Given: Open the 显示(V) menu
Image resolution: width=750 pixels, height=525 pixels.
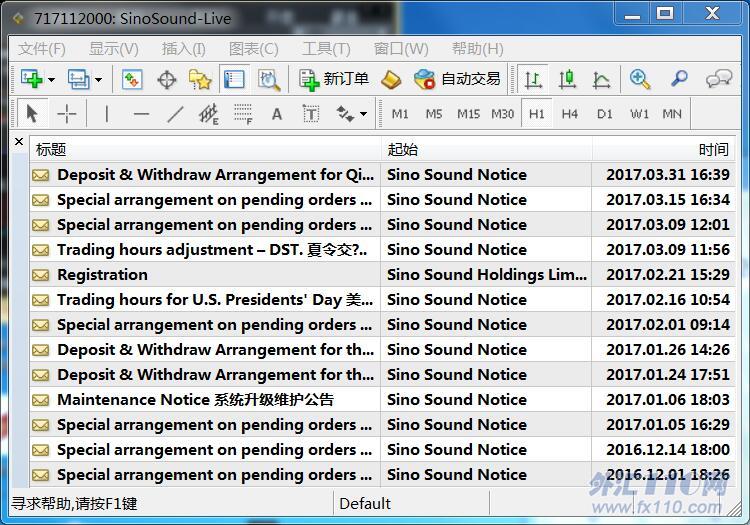Looking at the screenshot, I should [113, 48].
